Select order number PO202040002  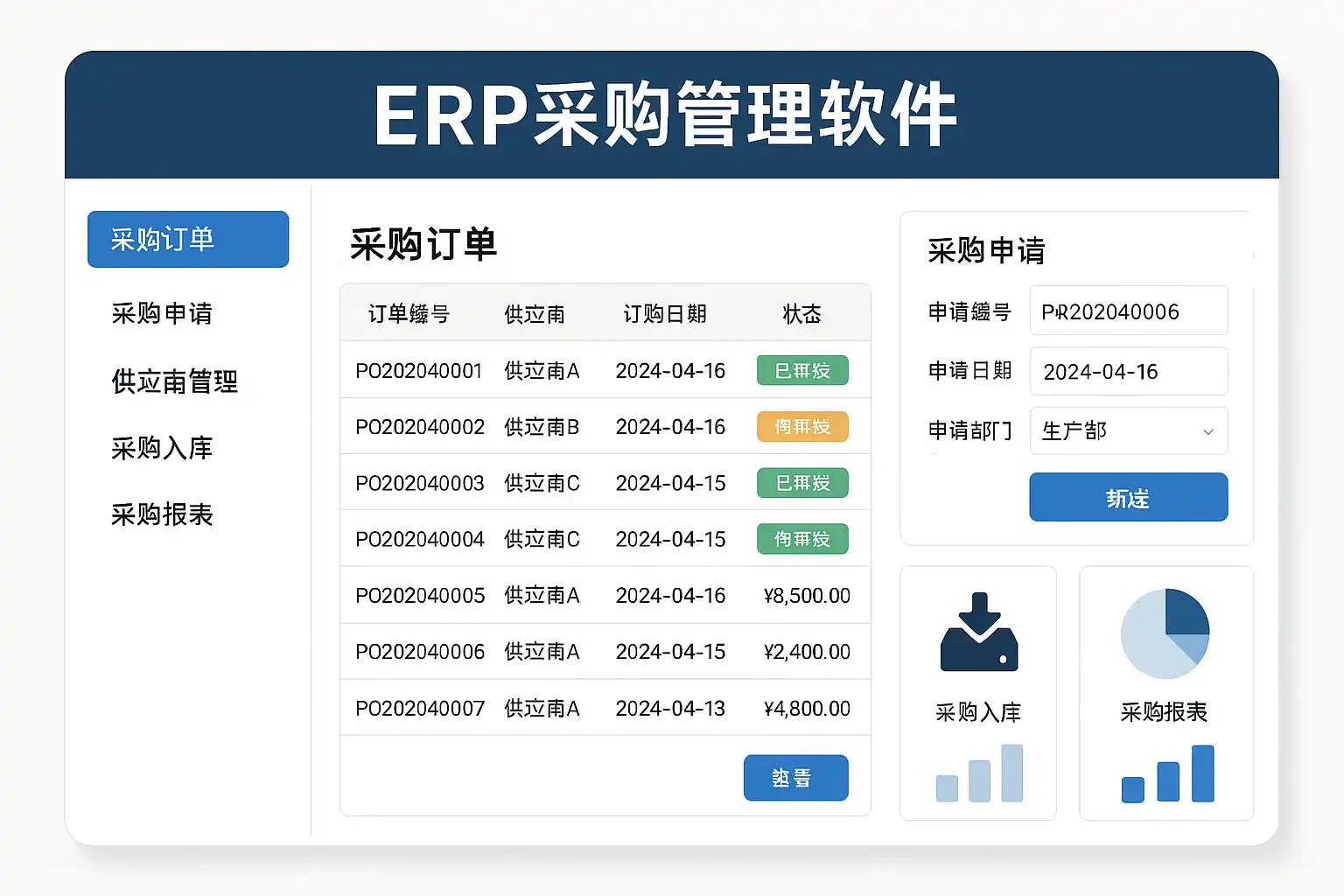420,427
